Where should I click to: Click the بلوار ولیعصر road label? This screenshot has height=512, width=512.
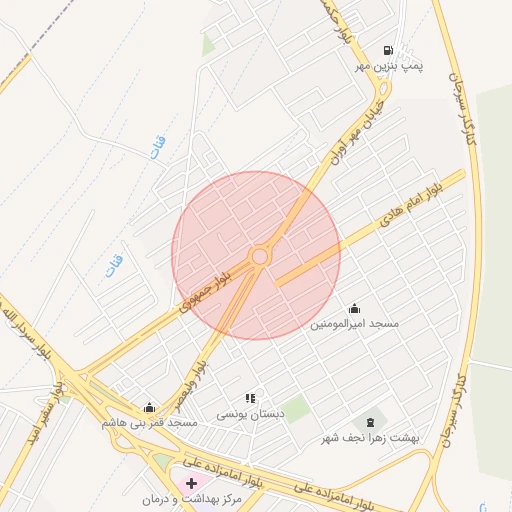(x=192, y=387)
